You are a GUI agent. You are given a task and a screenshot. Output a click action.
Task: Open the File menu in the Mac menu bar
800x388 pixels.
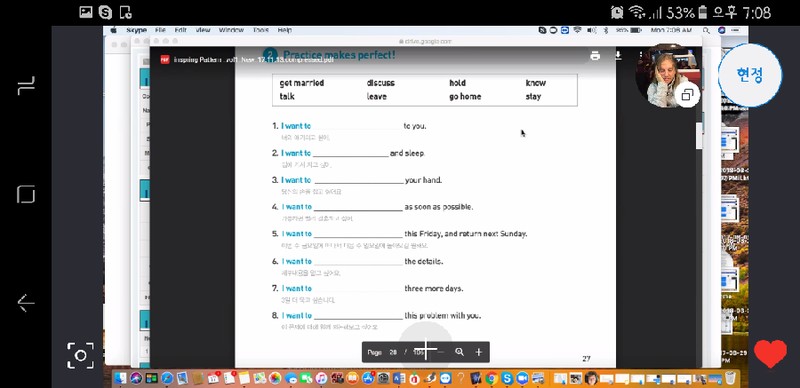point(160,31)
